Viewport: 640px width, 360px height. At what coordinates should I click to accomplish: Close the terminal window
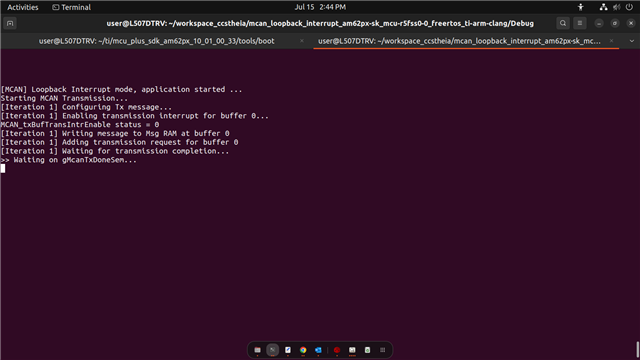[x=631, y=23]
